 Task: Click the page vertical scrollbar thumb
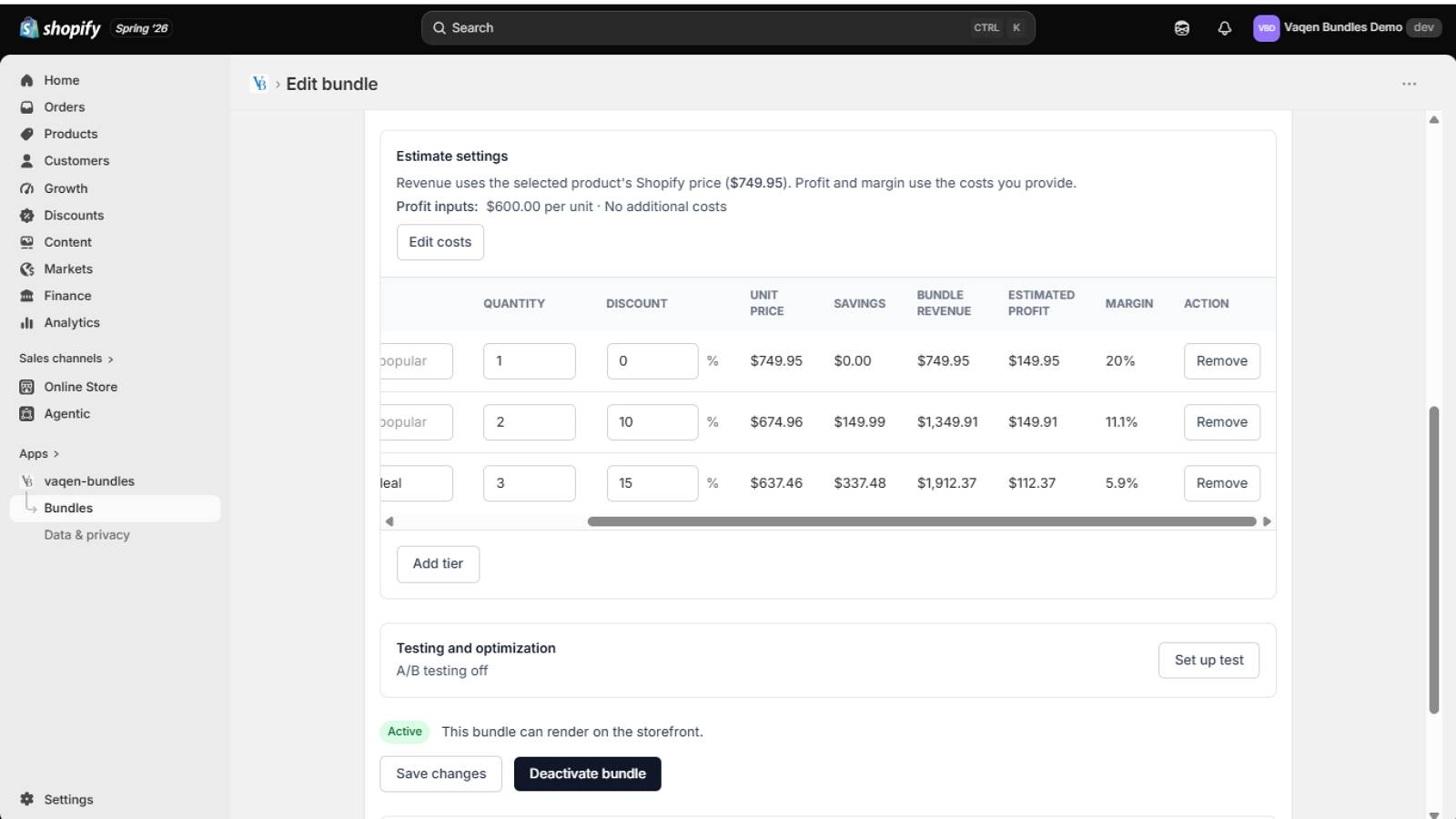1434,560
